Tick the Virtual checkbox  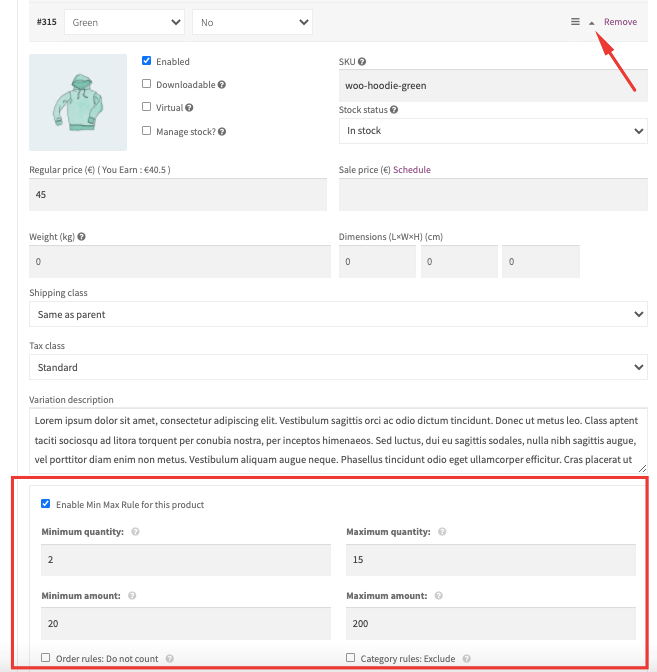(x=147, y=107)
